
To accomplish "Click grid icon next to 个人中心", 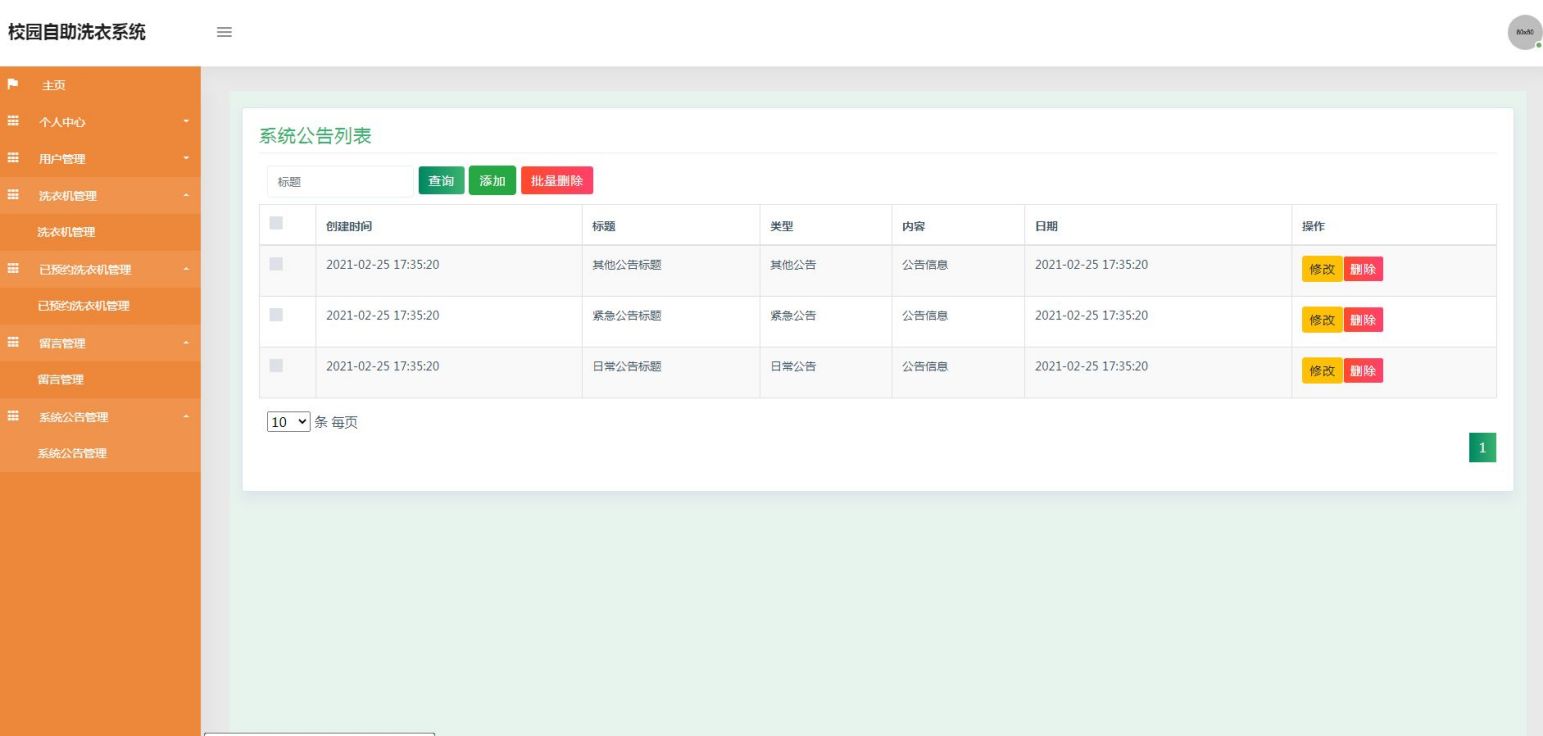I will pyautogui.click(x=13, y=122).
